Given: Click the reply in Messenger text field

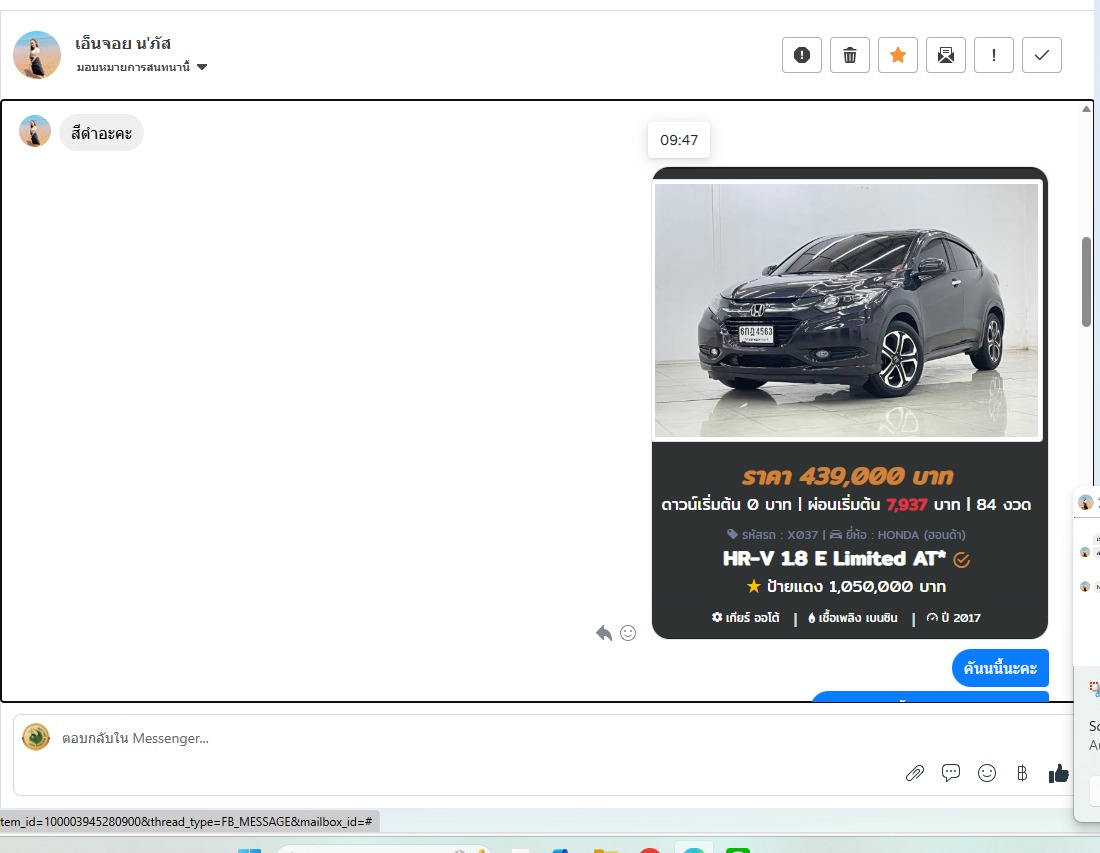Looking at the screenshot, I should click(450, 739).
